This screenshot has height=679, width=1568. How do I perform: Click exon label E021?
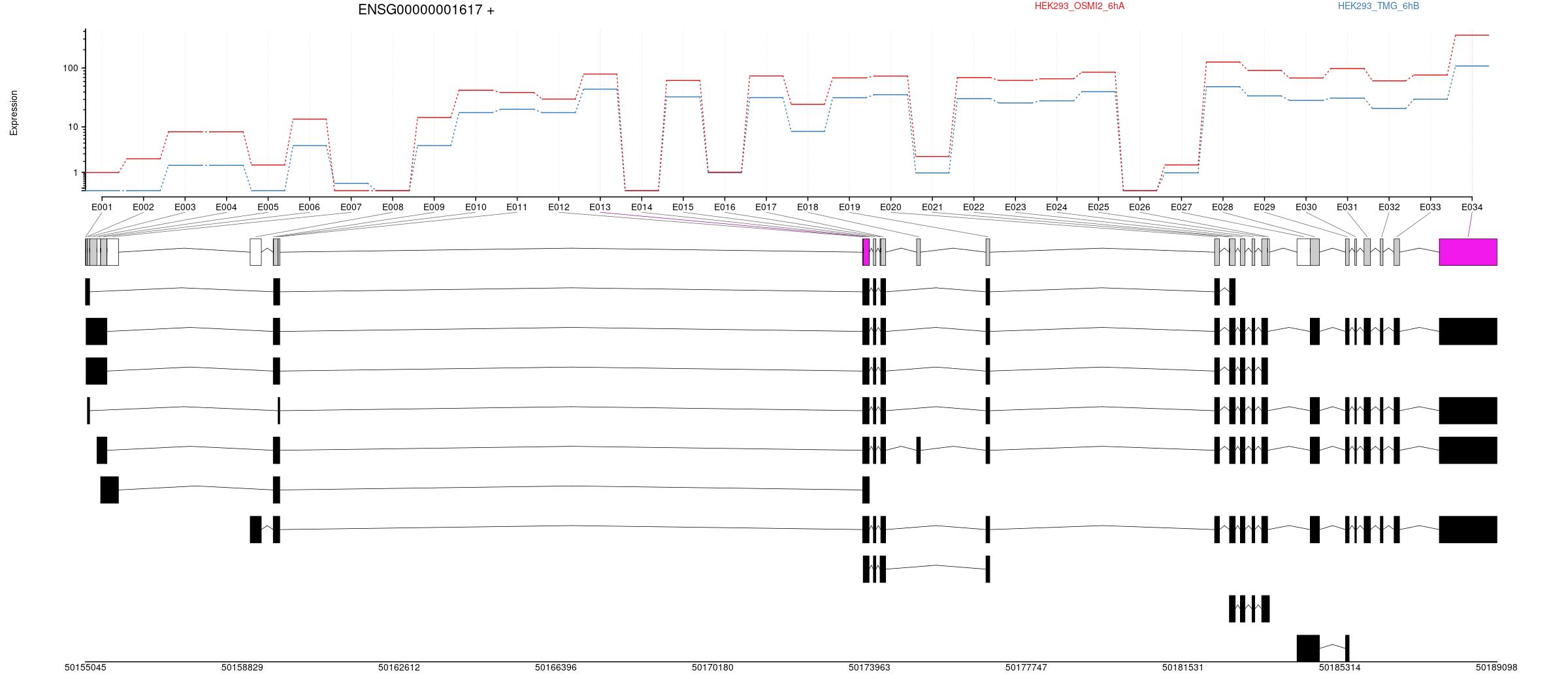932,207
